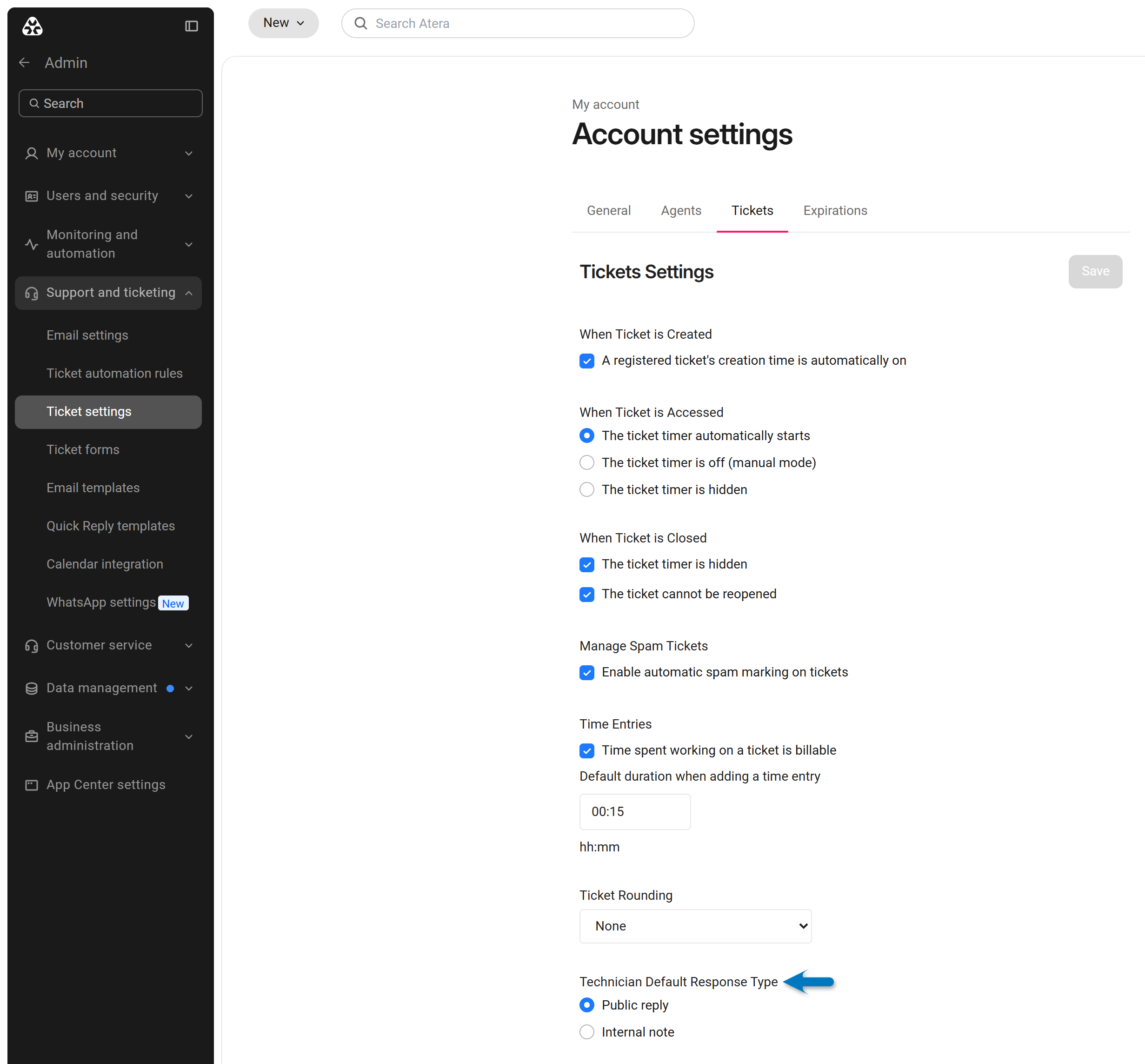Click the Atera logo icon
This screenshot has width=1145, height=1064.
[32, 26]
